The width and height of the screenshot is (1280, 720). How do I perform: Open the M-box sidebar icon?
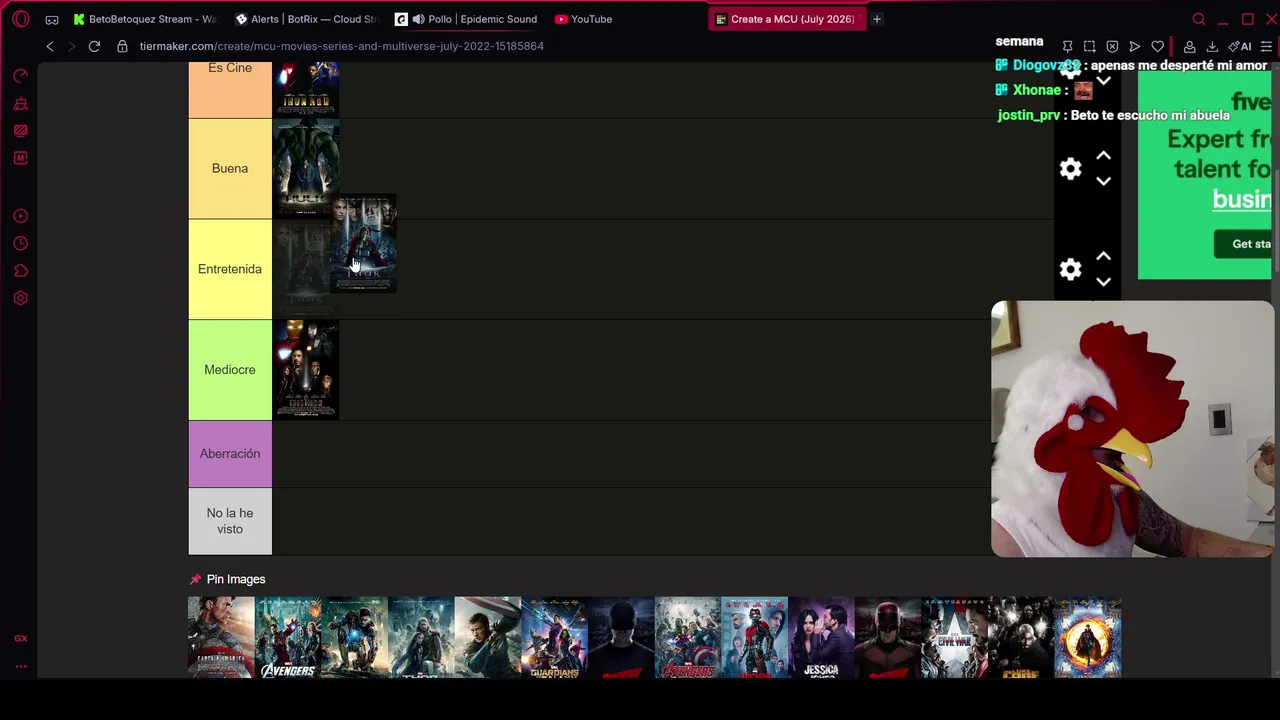[21, 158]
